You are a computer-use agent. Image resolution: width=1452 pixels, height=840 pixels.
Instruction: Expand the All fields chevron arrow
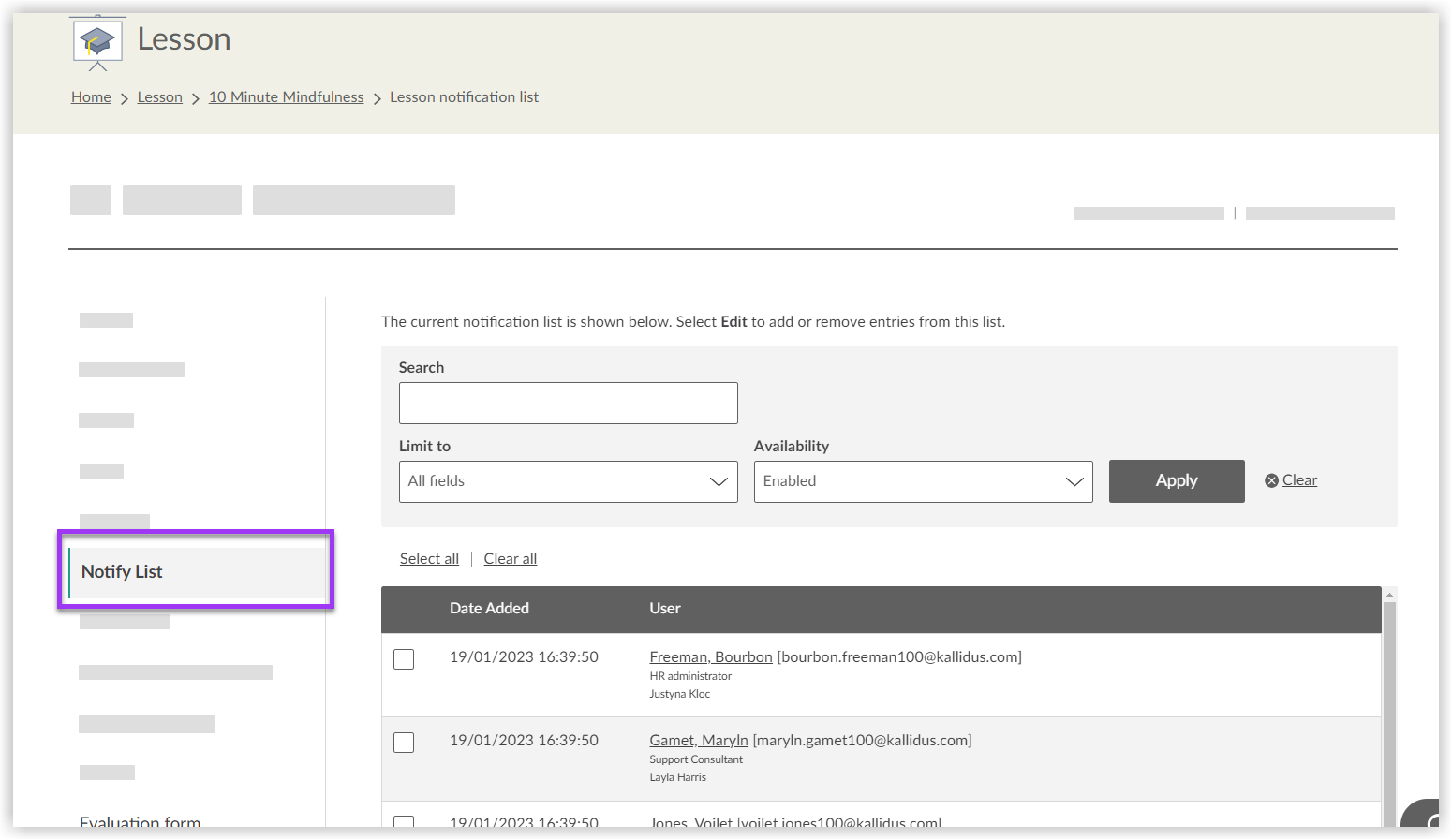(718, 481)
